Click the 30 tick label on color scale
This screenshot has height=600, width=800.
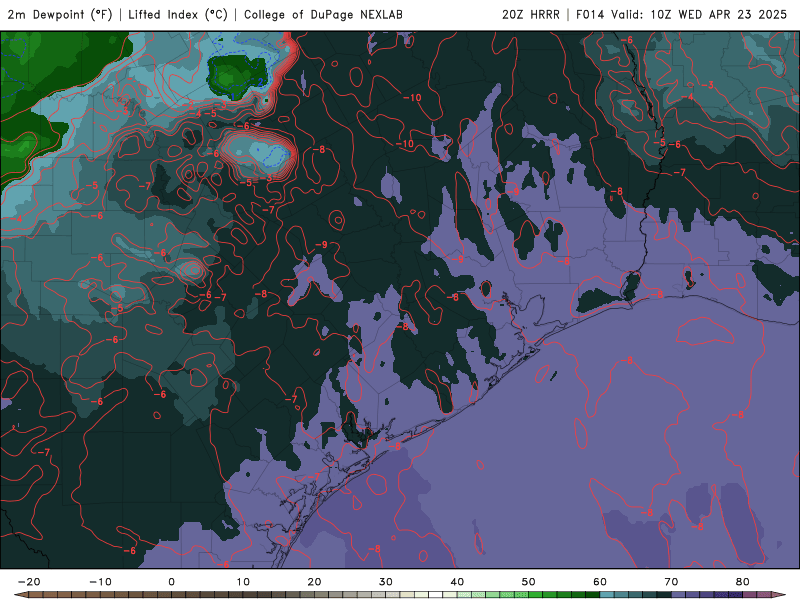click(x=386, y=582)
